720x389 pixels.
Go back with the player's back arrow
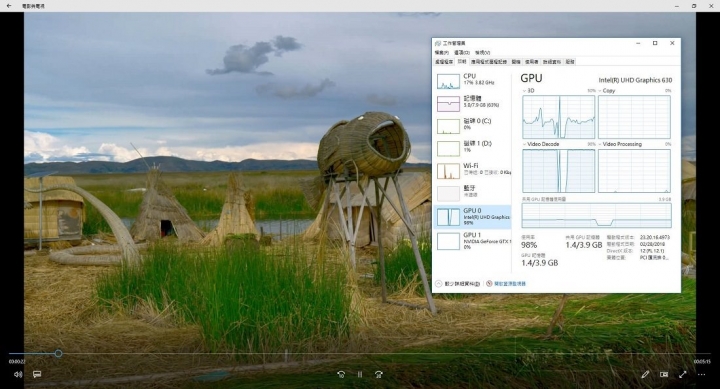click(9, 6)
